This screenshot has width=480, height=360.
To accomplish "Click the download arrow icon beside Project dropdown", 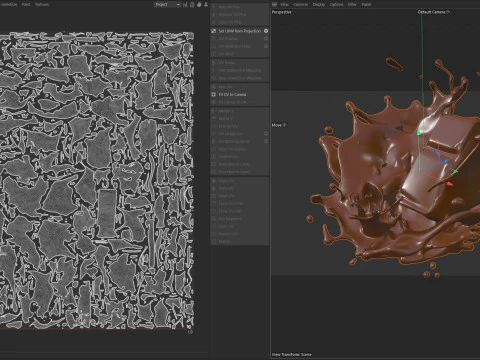I will click(206, 4).
